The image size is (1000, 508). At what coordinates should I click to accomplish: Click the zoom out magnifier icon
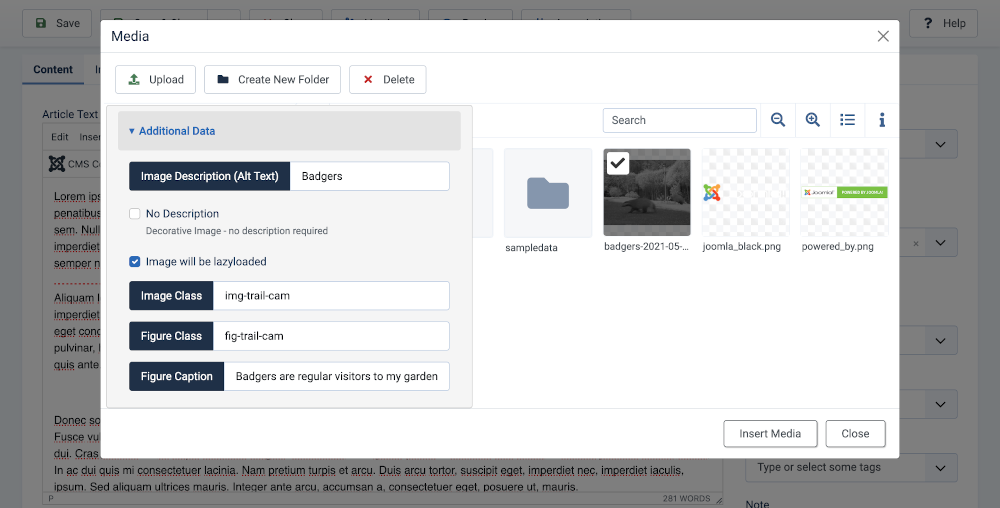(x=778, y=120)
